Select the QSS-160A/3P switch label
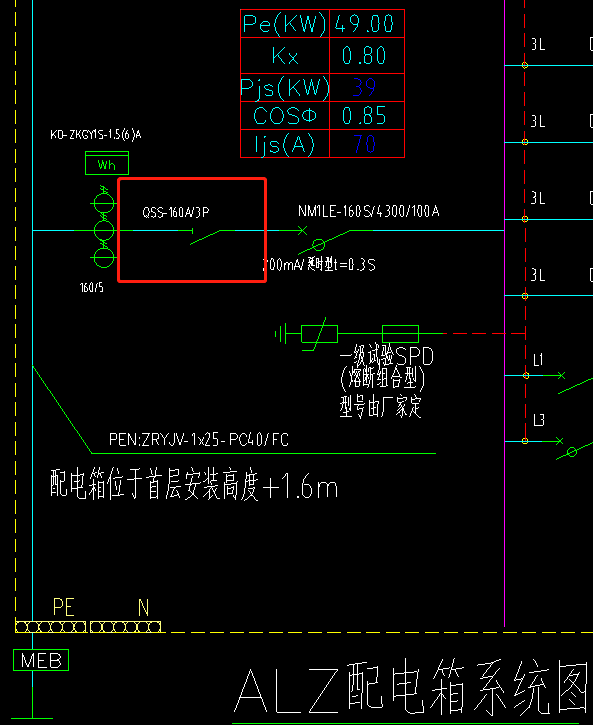The width and height of the screenshot is (593, 725). coord(176,212)
